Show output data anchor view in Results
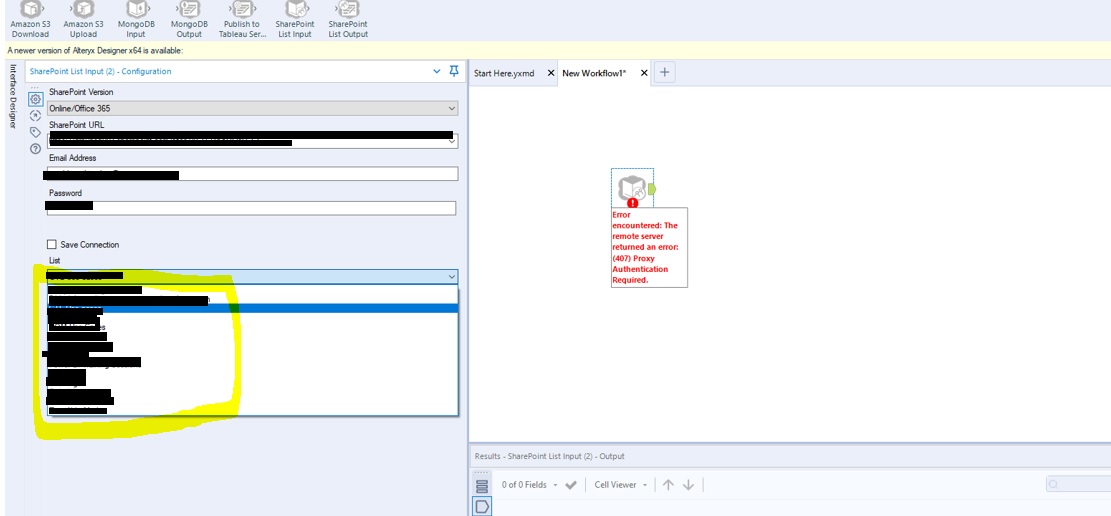The height and width of the screenshot is (516, 1111). pos(482,506)
